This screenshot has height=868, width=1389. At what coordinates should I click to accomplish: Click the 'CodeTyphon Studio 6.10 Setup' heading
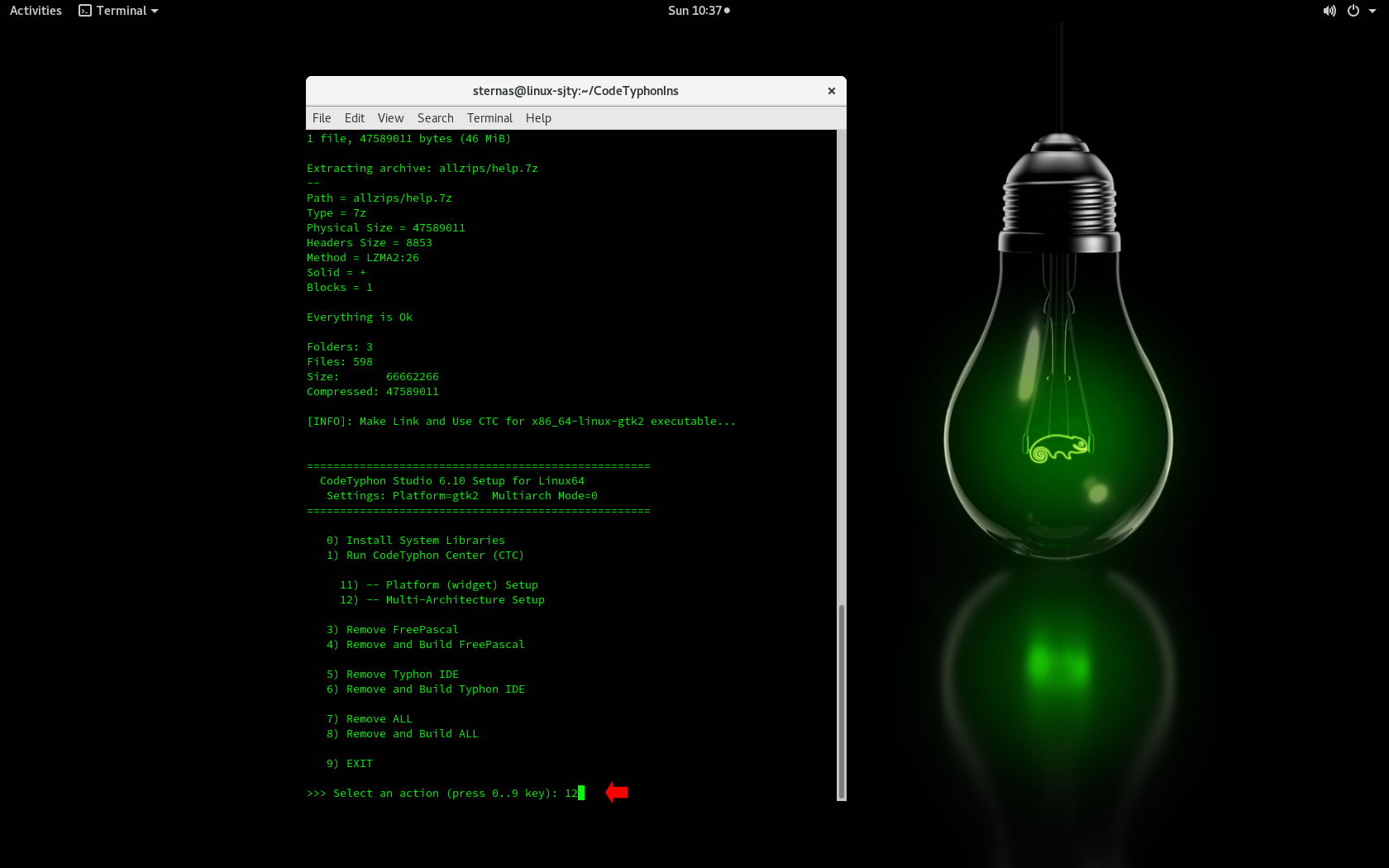452,481
